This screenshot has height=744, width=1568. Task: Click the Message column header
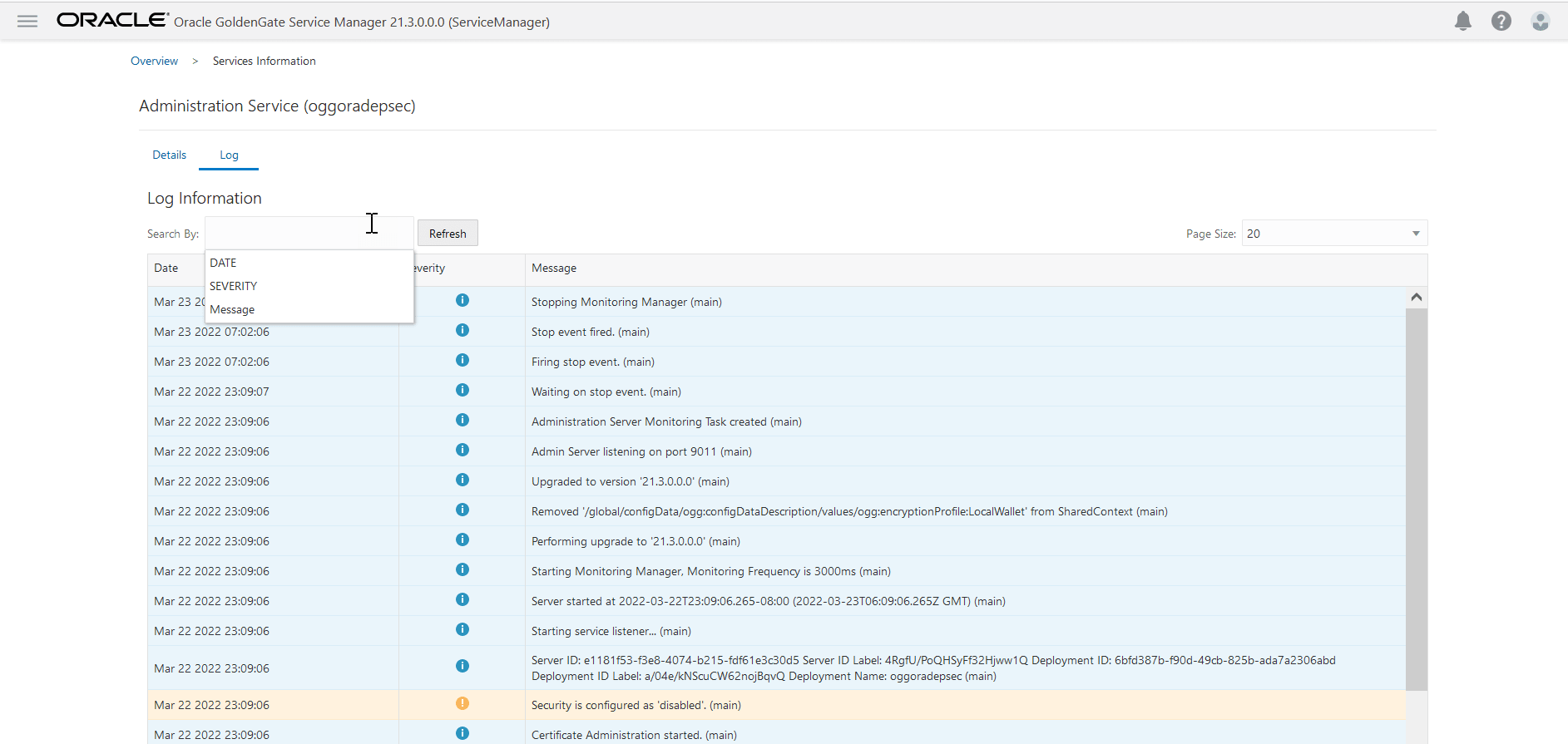click(554, 269)
